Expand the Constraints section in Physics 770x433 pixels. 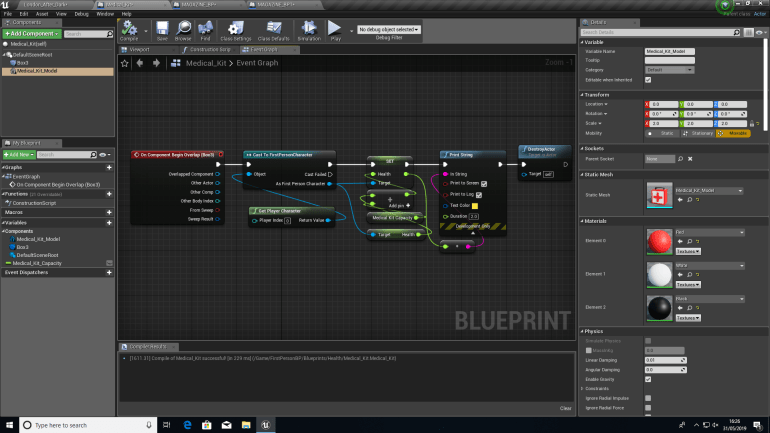click(x=582, y=389)
